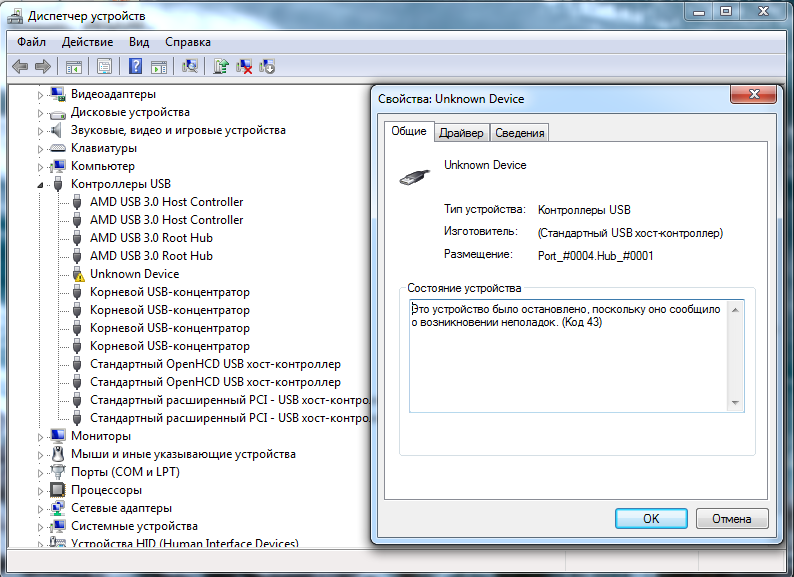Click the Back arrow toolbar icon
This screenshot has width=794, height=577.
(20, 66)
